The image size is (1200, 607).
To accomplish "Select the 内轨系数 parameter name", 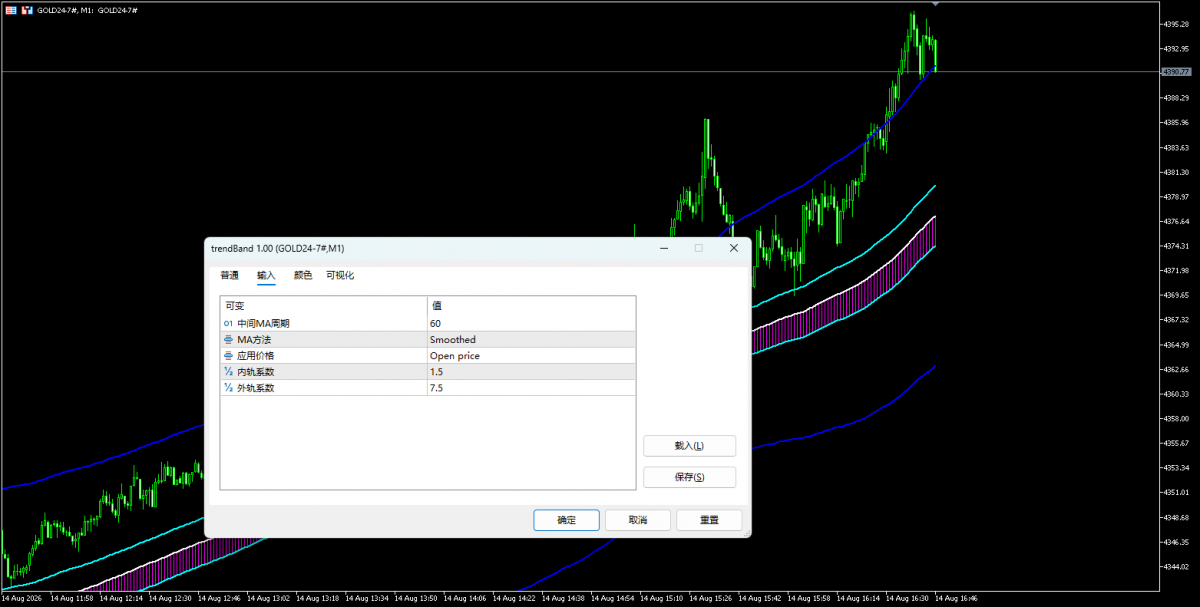I will (x=256, y=372).
